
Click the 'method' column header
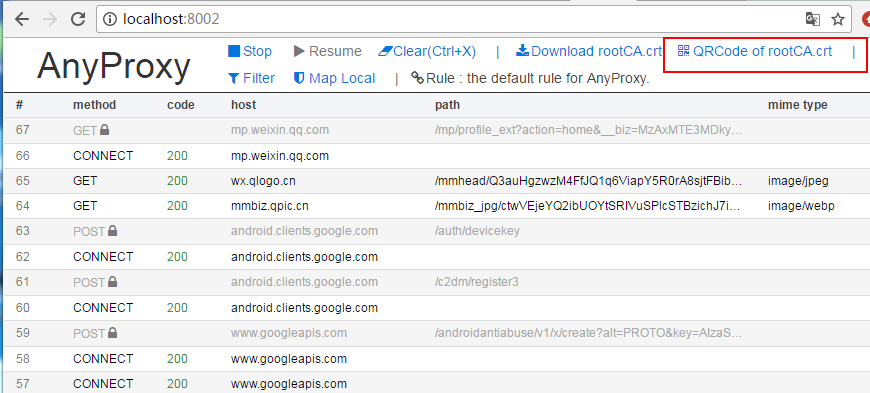tap(94, 105)
